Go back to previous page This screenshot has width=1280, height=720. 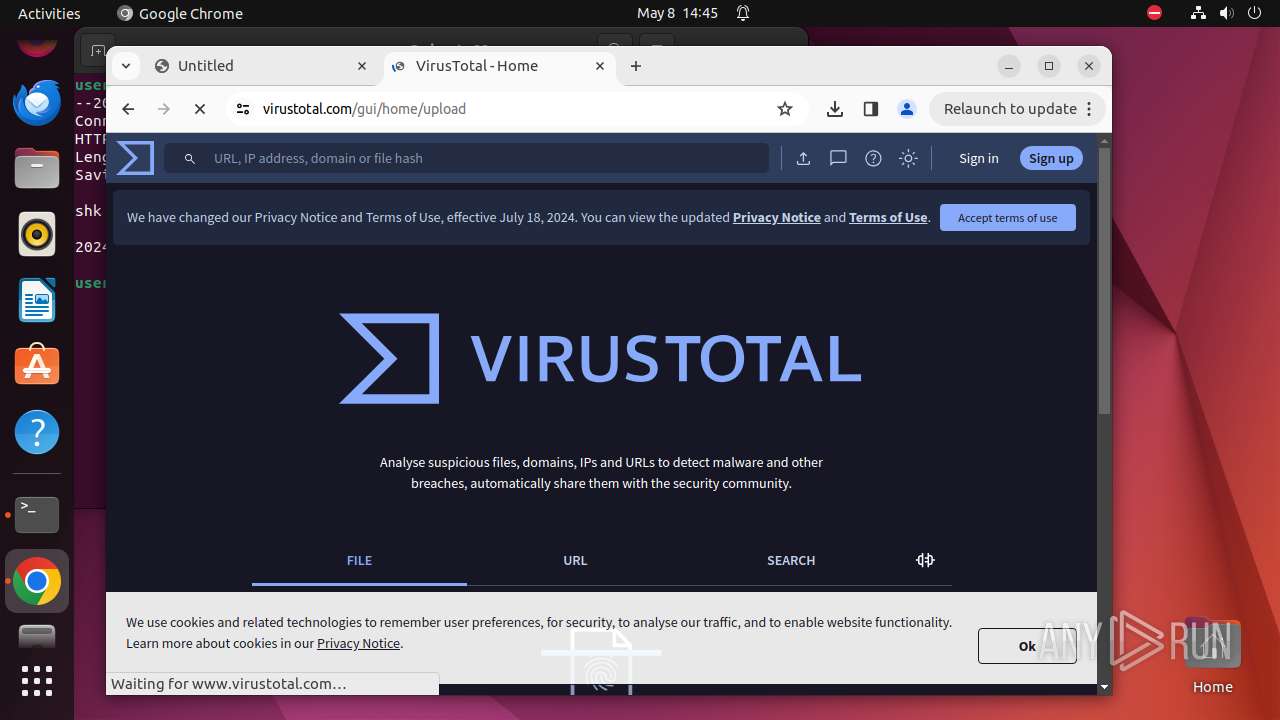coord(128,109)
